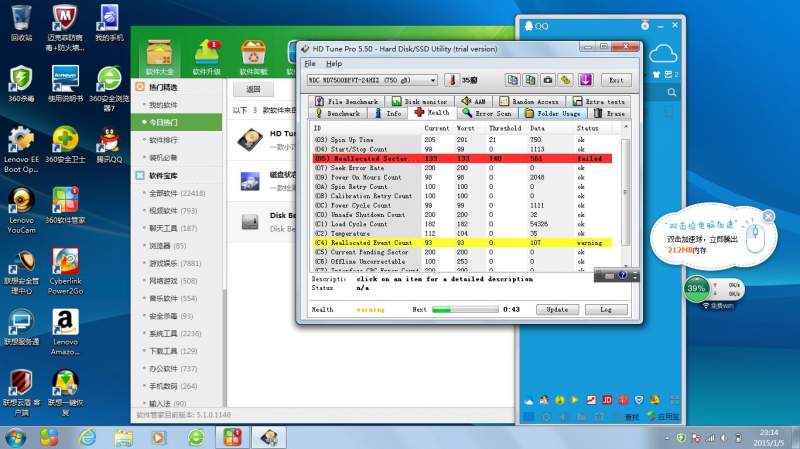Open the Recycle Bin desktop icon
Screen dimensions: 800x449
[x=21, y=23]
